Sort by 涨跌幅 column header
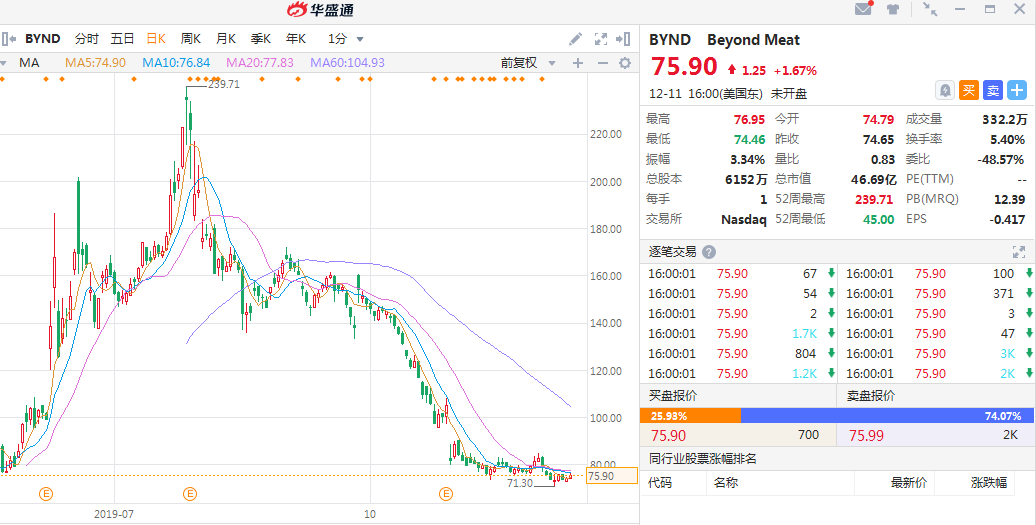 (x=989, y=483)
